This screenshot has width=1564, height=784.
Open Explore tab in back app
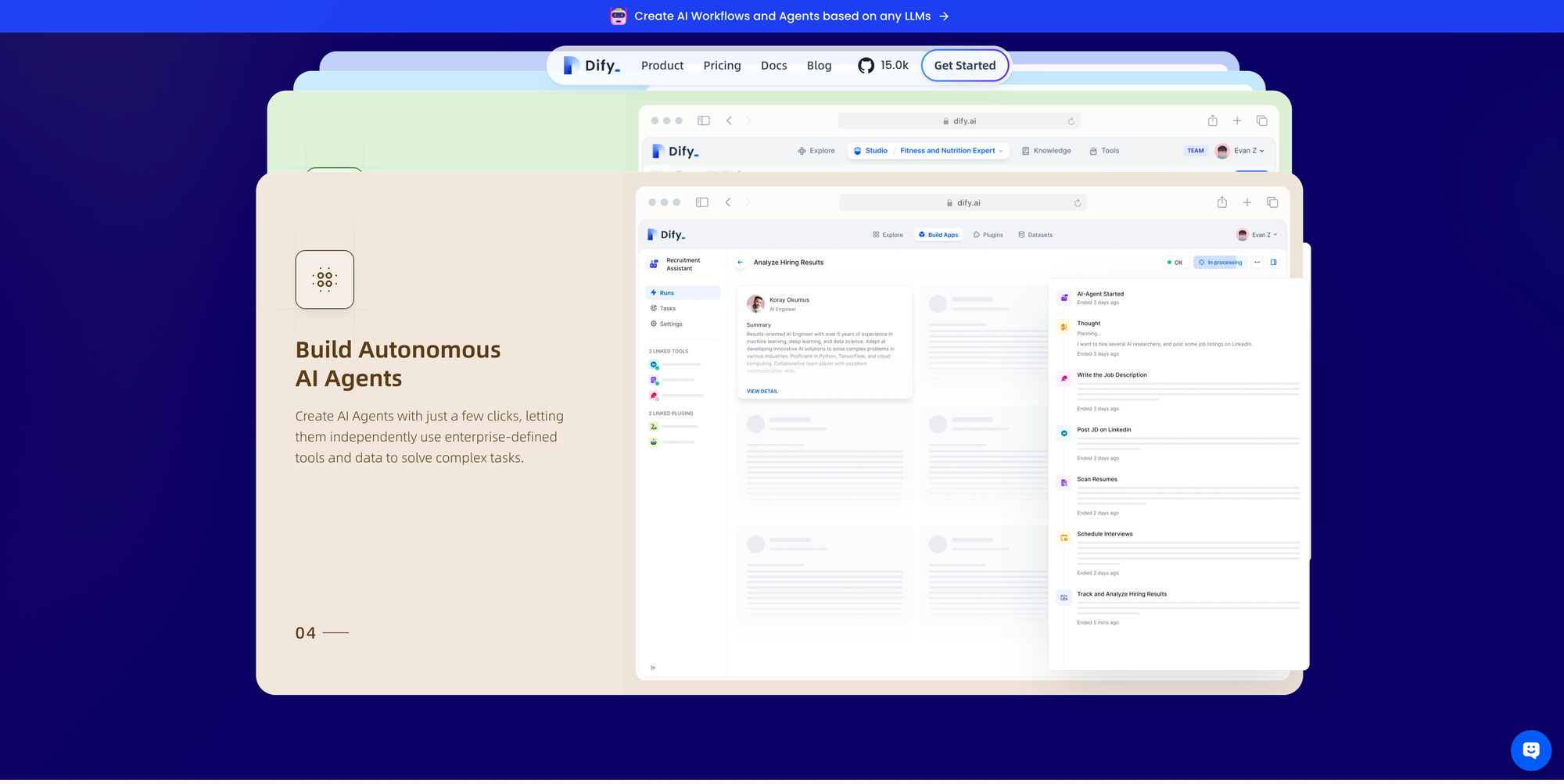(x=816, y=152)
